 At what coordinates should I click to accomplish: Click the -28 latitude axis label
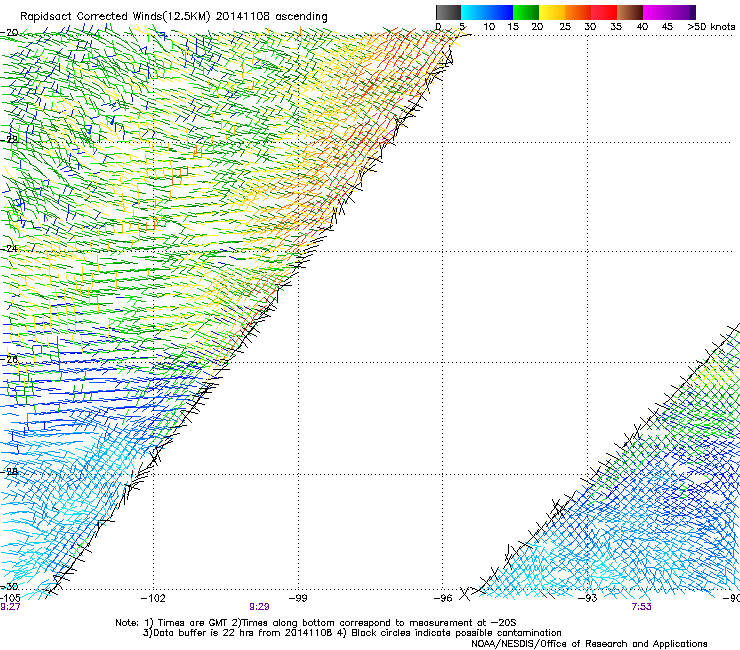click(x=9, y=472)
